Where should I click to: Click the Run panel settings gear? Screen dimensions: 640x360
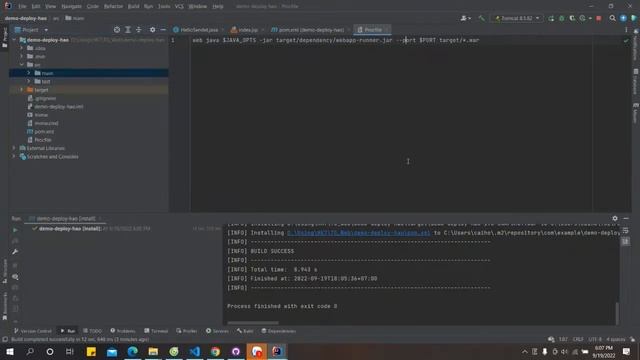[615, 218]
